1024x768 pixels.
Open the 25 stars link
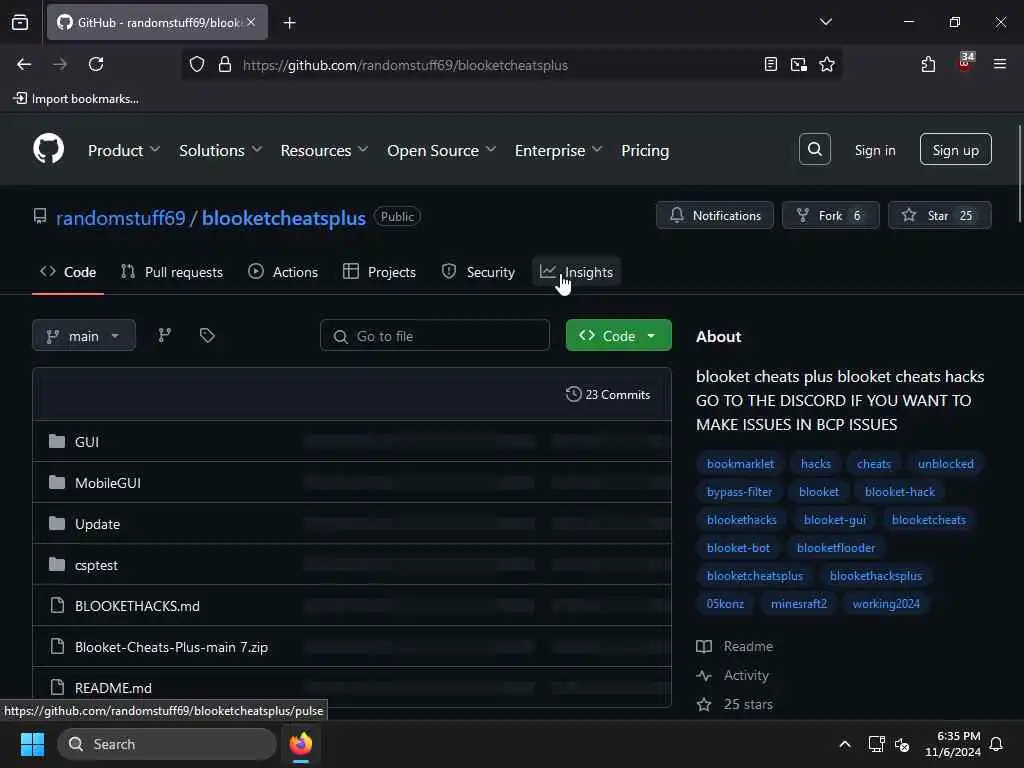pos(735,704)
